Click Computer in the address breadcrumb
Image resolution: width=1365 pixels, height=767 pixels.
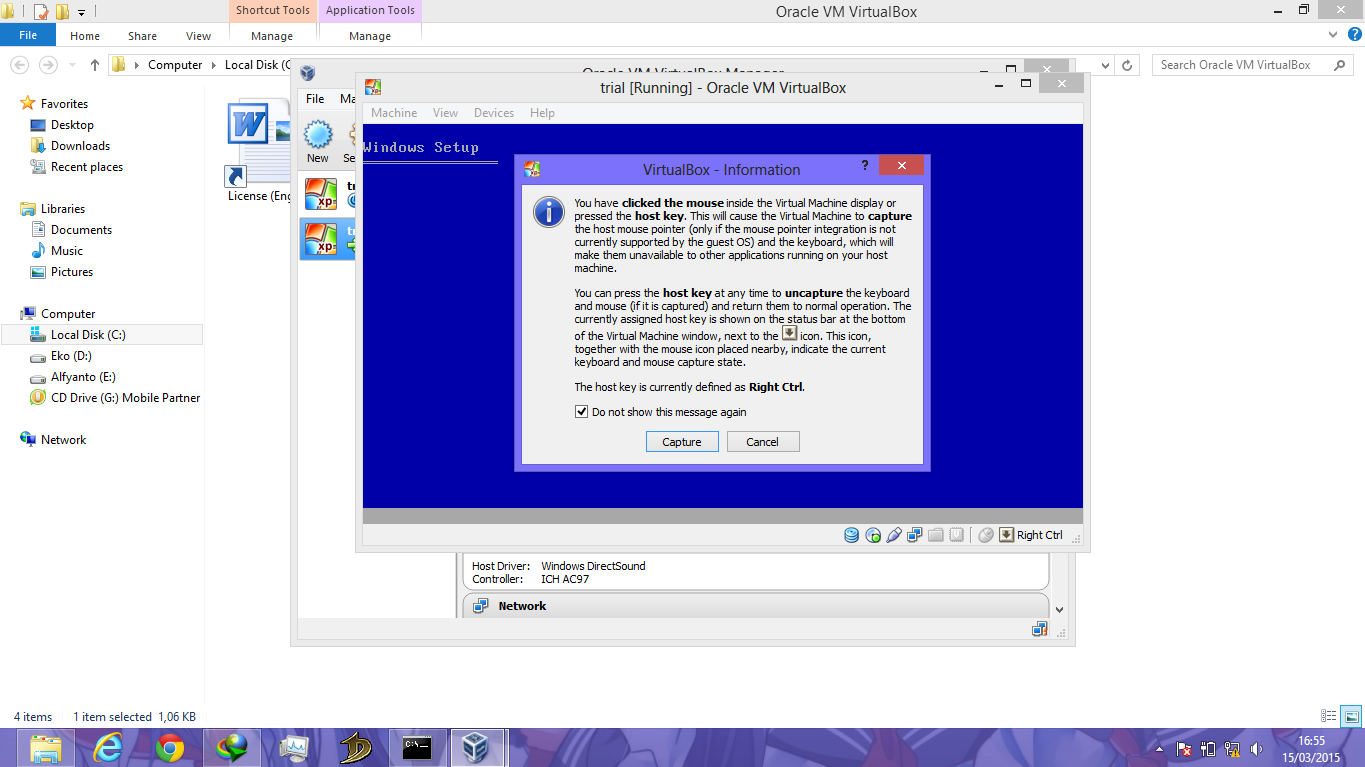click(175, 65)
